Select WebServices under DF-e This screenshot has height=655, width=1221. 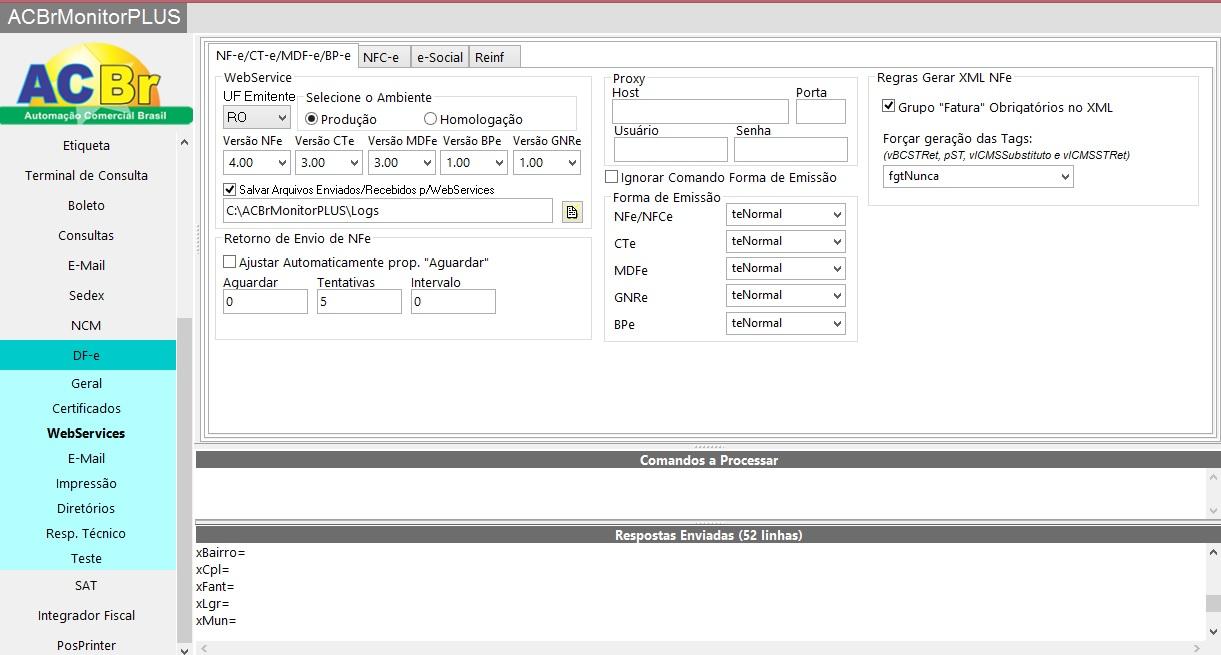[x=87, y=433]
